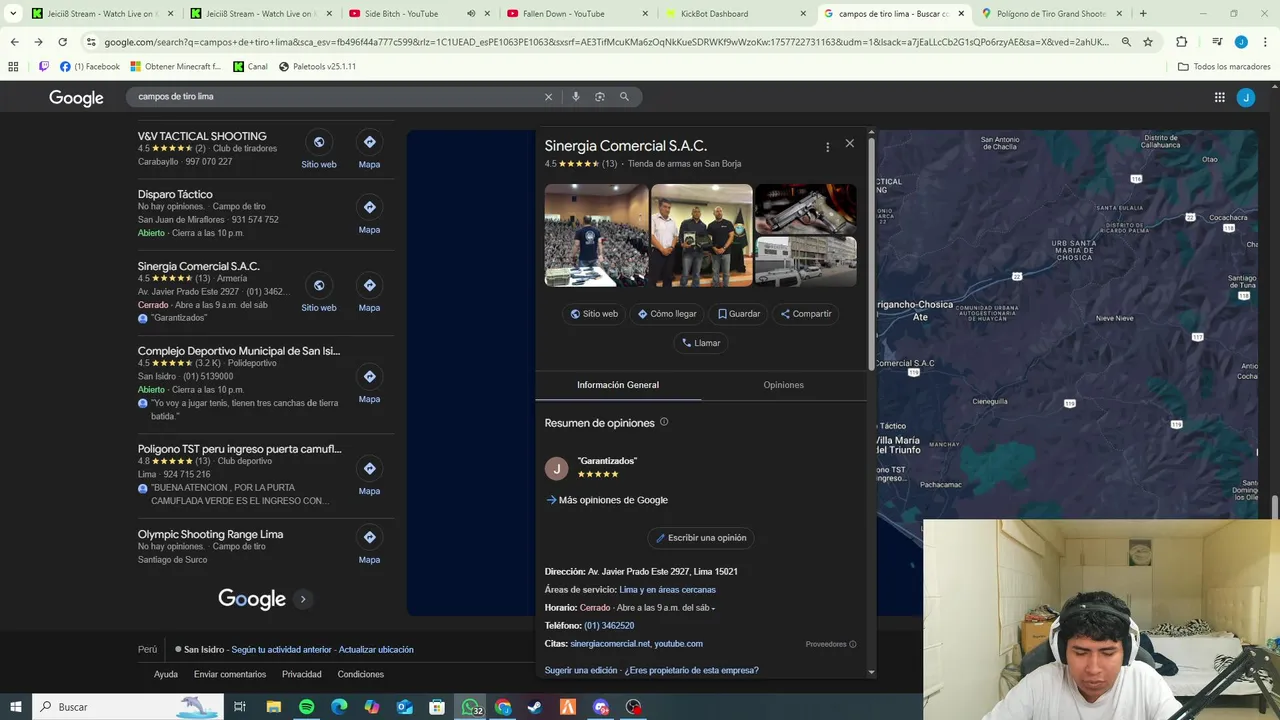Open Todos los marcadores folder
Viewport: 1280px width, 720px height.
point(1224,67)
